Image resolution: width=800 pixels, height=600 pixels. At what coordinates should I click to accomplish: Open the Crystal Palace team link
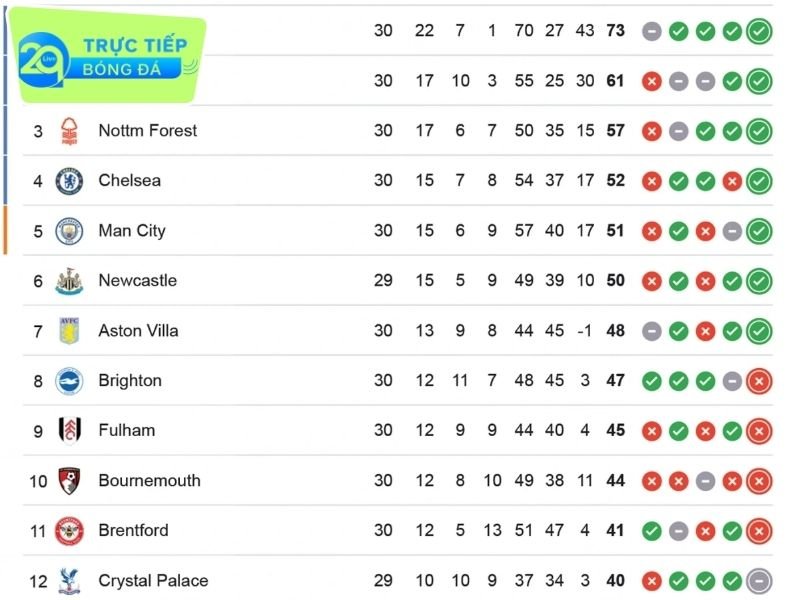pos(153,581)
